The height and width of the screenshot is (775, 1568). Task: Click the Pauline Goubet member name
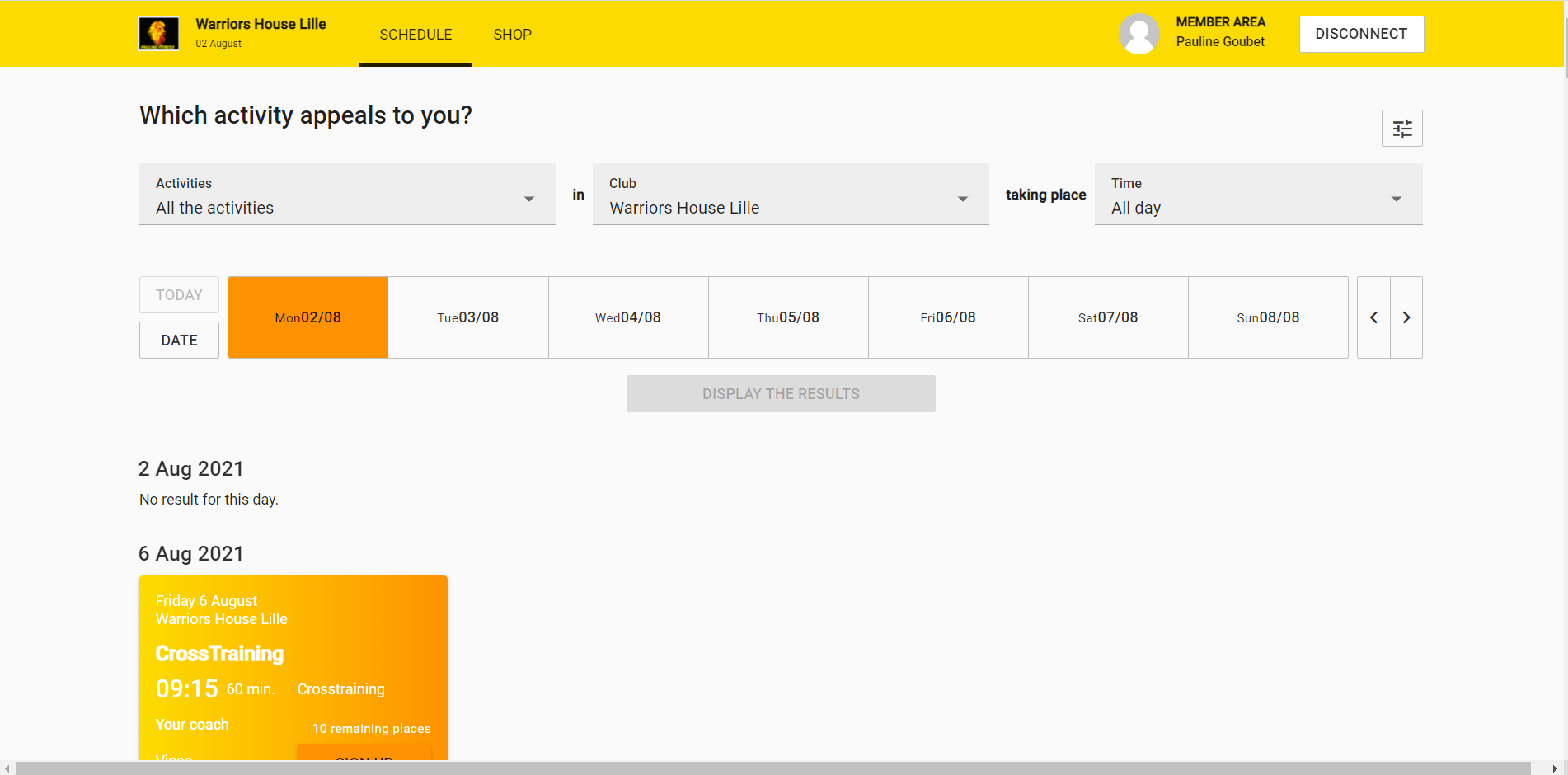pos(1220,42)
